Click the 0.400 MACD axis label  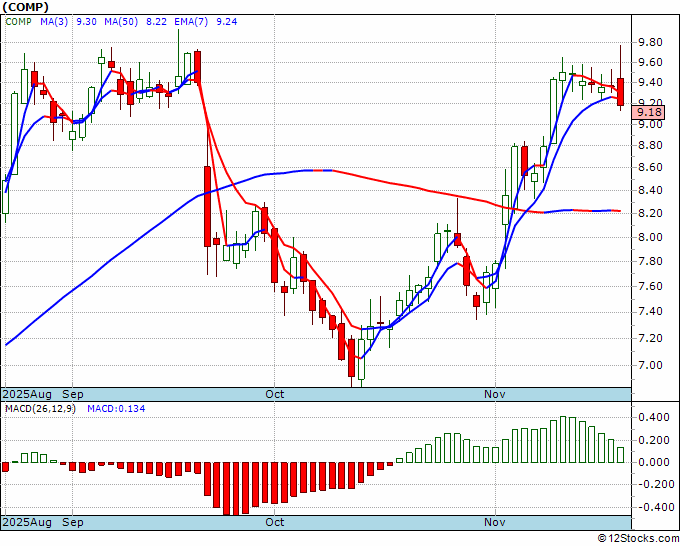pyautogui.click(x=654, y=418)
